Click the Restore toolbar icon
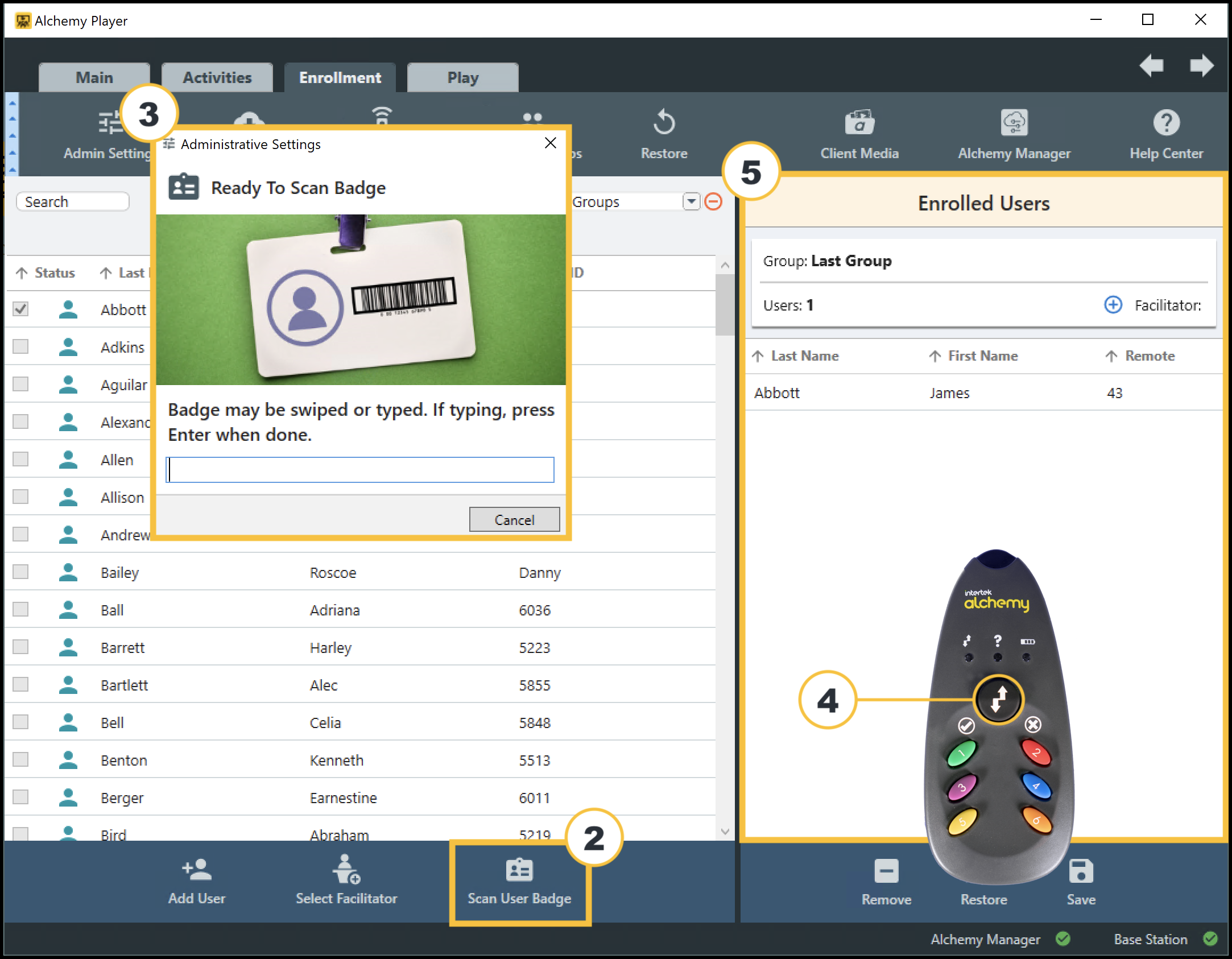This screenshot has height=959, width=1232. click(664, 122)
